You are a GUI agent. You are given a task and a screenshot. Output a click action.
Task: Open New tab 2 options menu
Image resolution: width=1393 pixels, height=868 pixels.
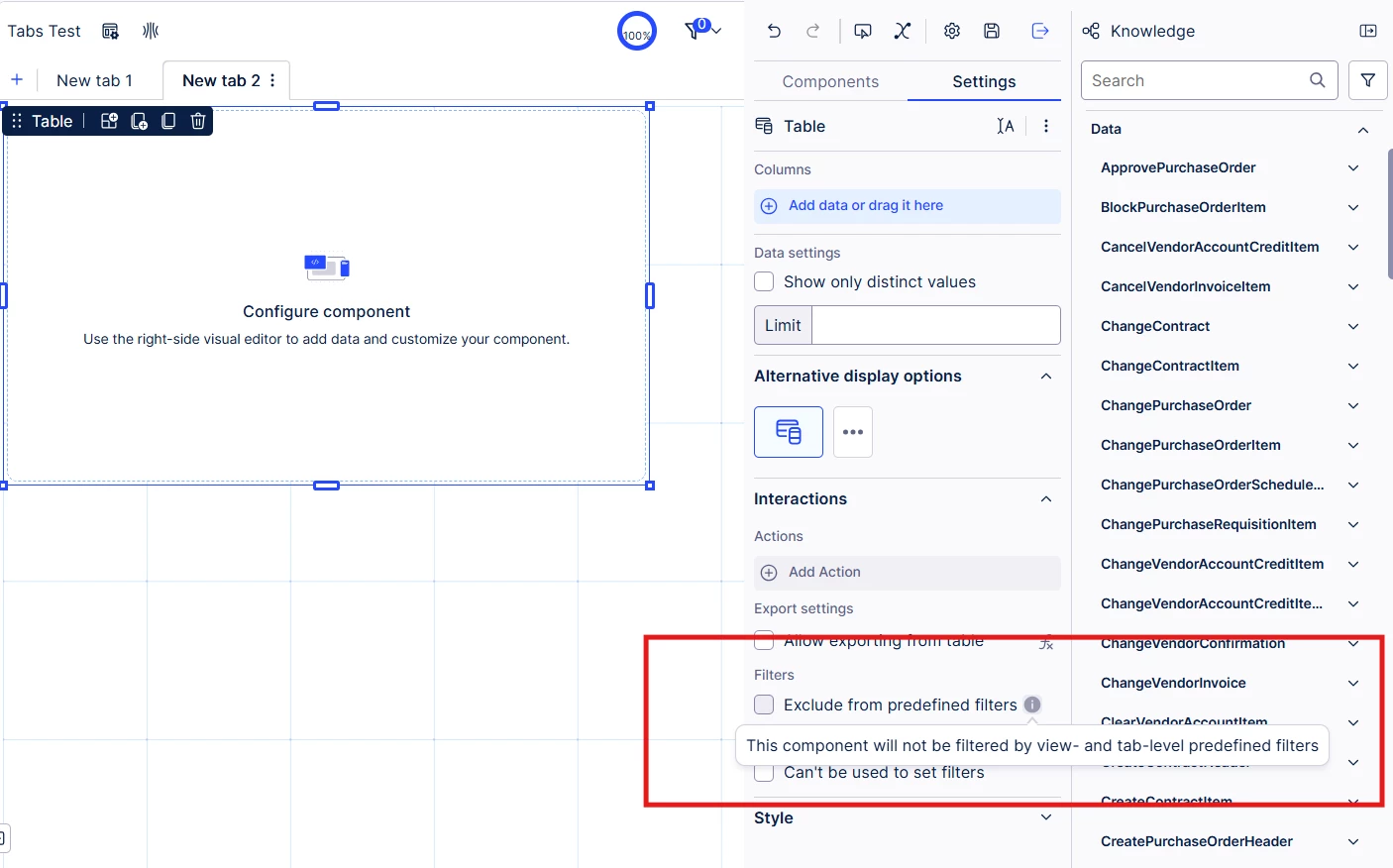coord(272,81)
